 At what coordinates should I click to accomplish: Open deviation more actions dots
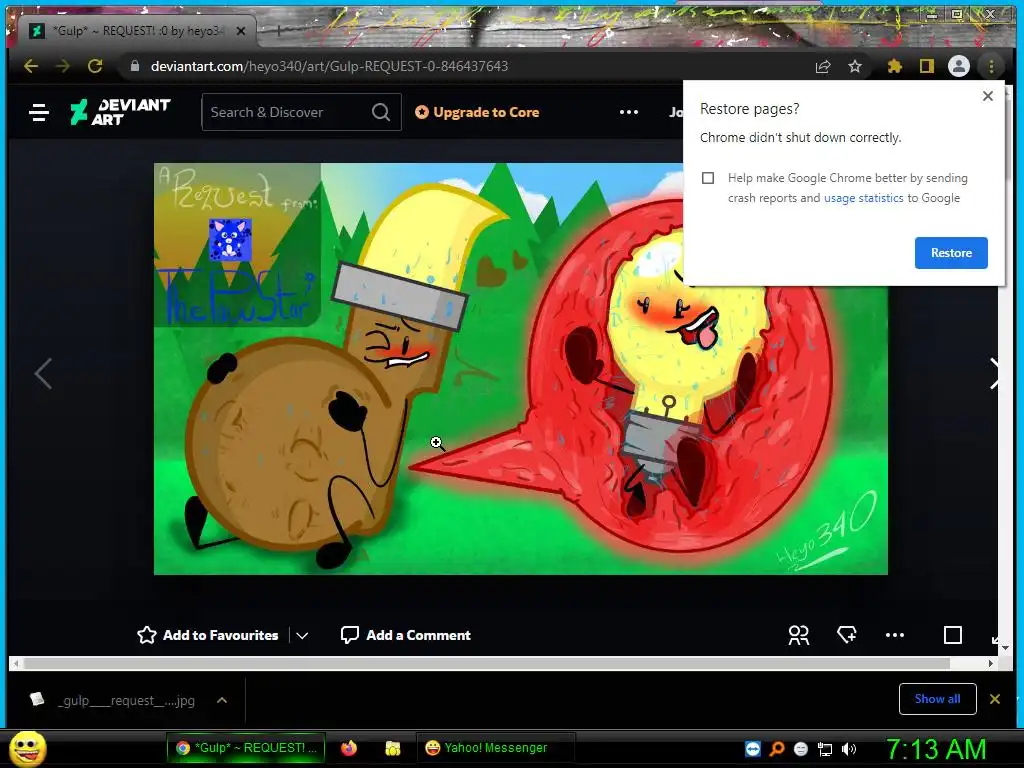tap(895, 635)
